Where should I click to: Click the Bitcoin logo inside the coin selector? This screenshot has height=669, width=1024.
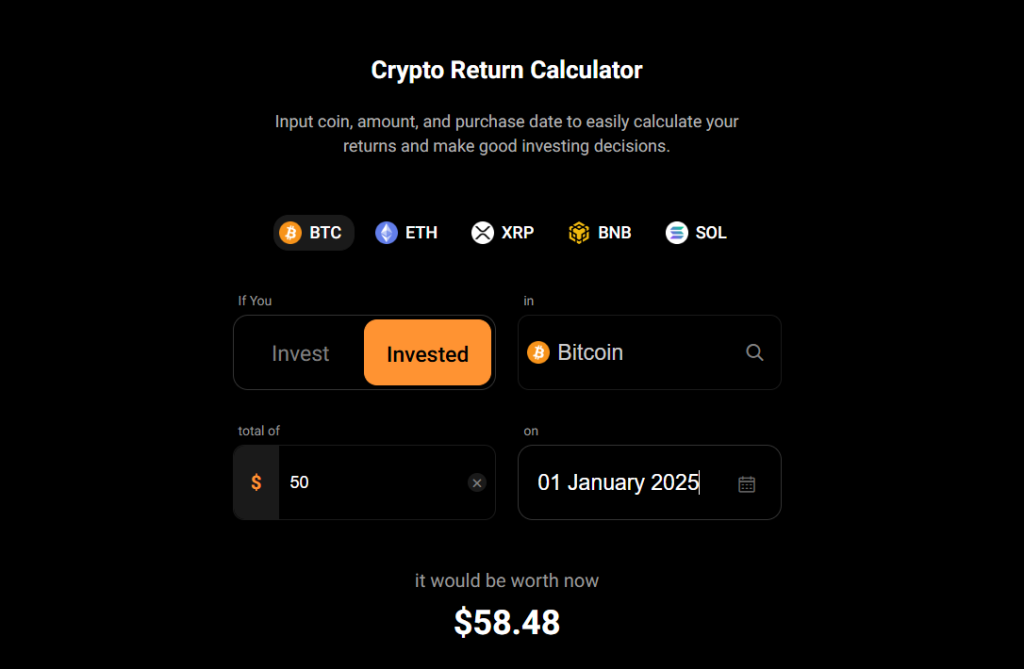click(x=541, y=352)
